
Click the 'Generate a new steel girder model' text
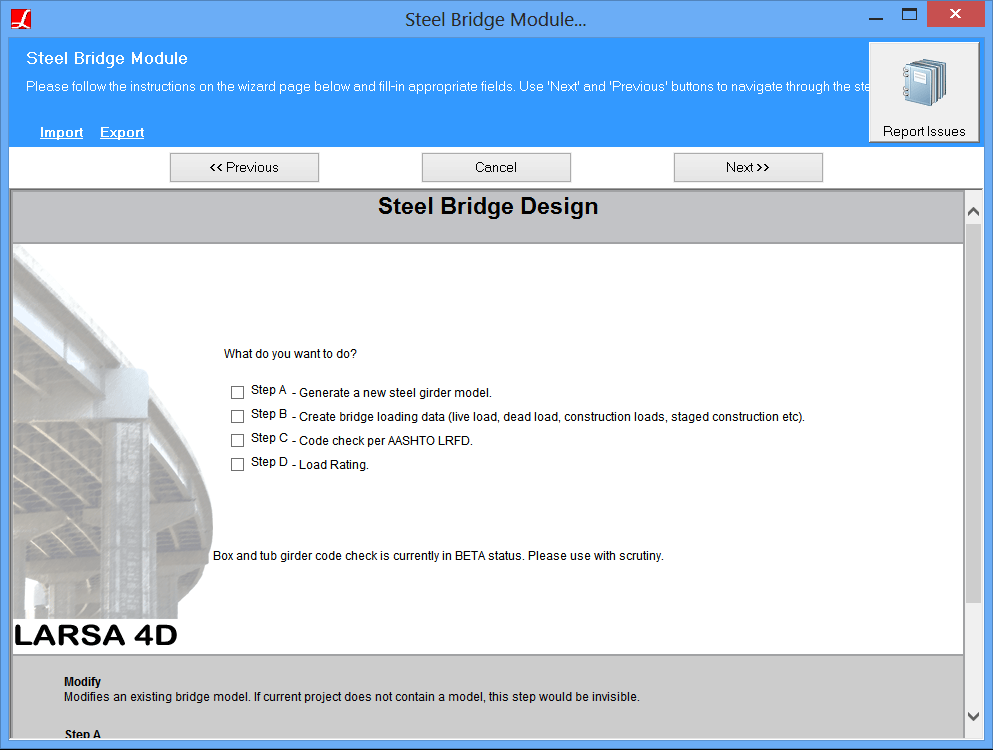[395, 393]
